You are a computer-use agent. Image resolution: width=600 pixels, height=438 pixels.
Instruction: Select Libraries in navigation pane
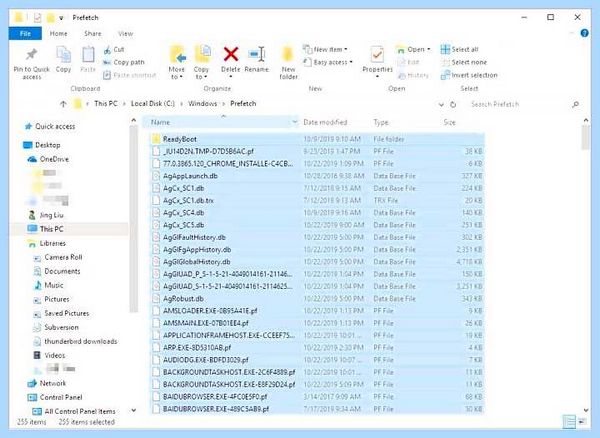pyautogui.click(x=47, y=243)
